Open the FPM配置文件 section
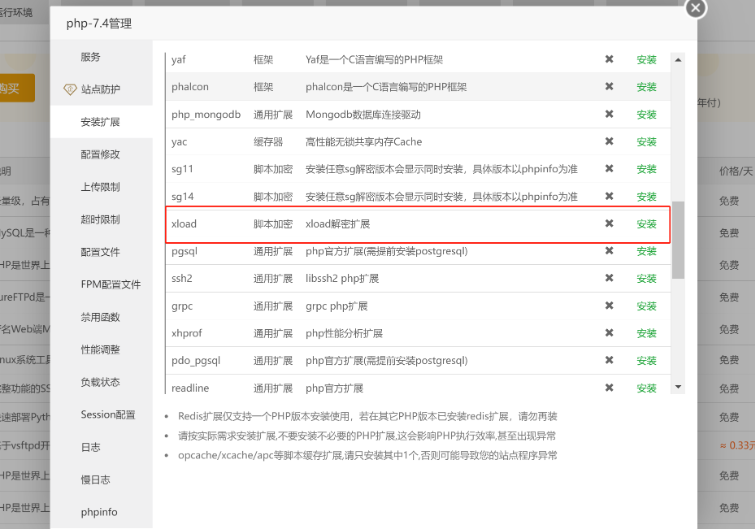Screen dimensions: 755x529 (111, 284)
